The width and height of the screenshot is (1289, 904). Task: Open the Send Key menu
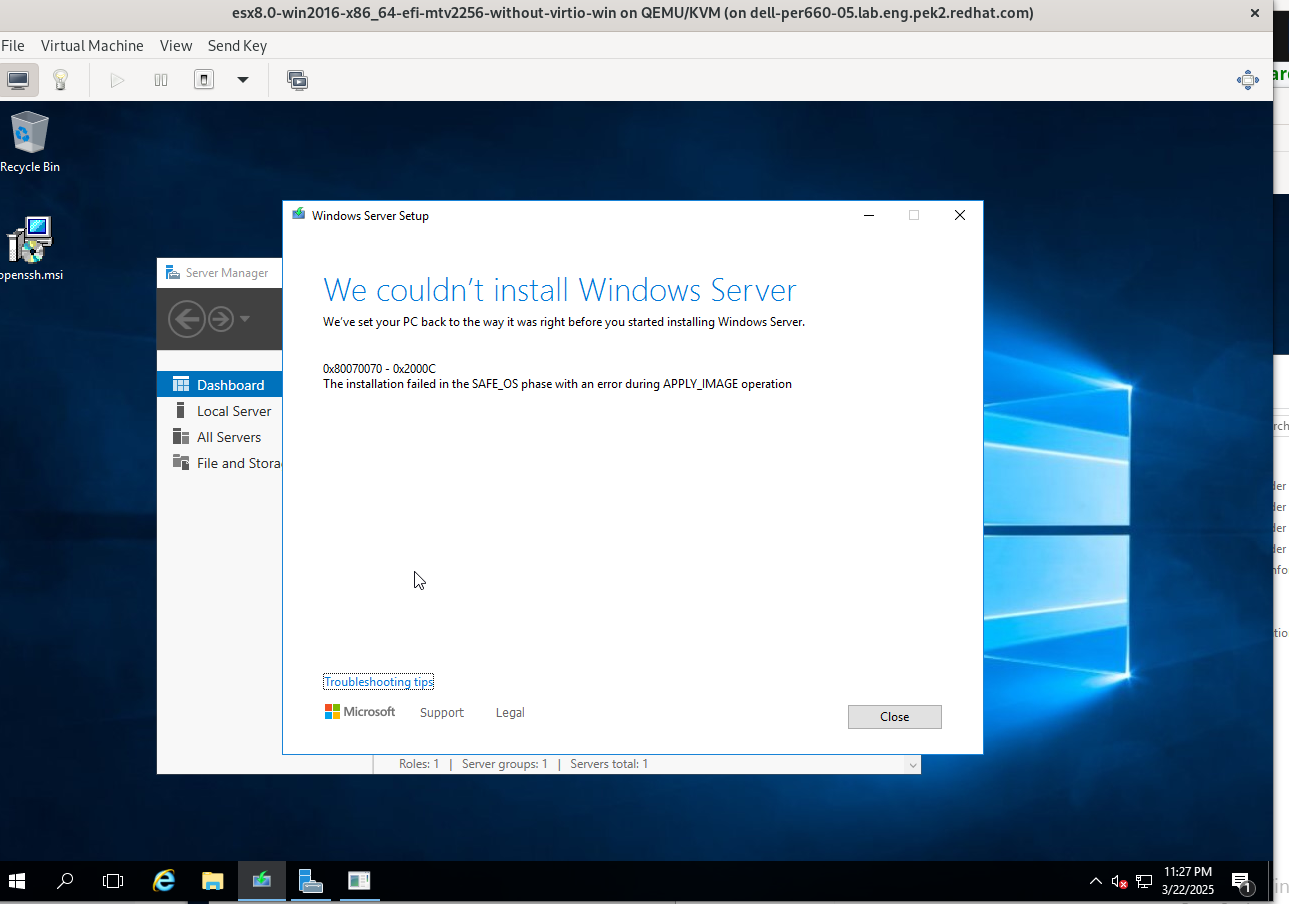(237, 45)
